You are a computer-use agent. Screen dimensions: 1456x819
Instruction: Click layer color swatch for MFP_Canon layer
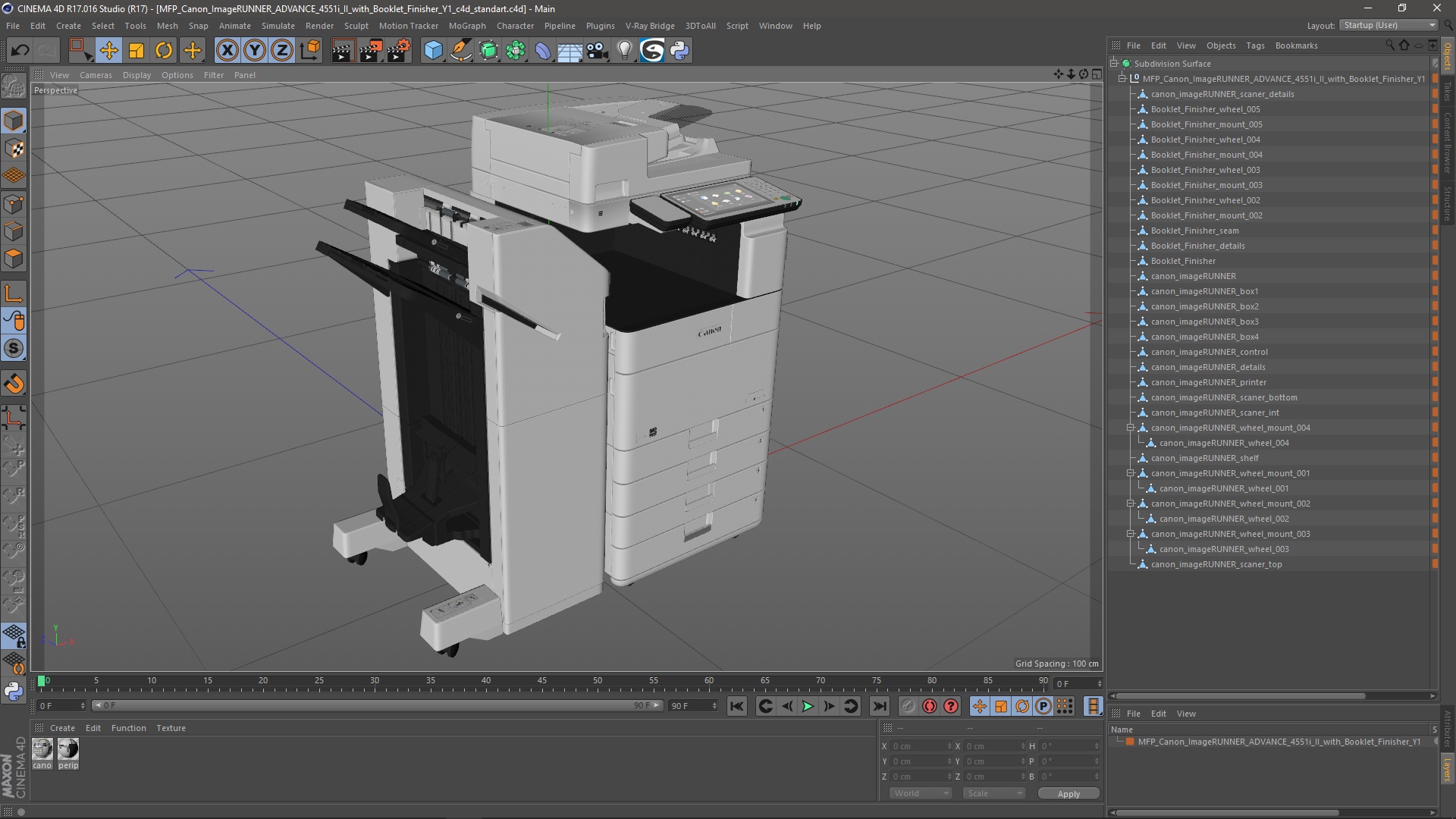(1130, 742)
